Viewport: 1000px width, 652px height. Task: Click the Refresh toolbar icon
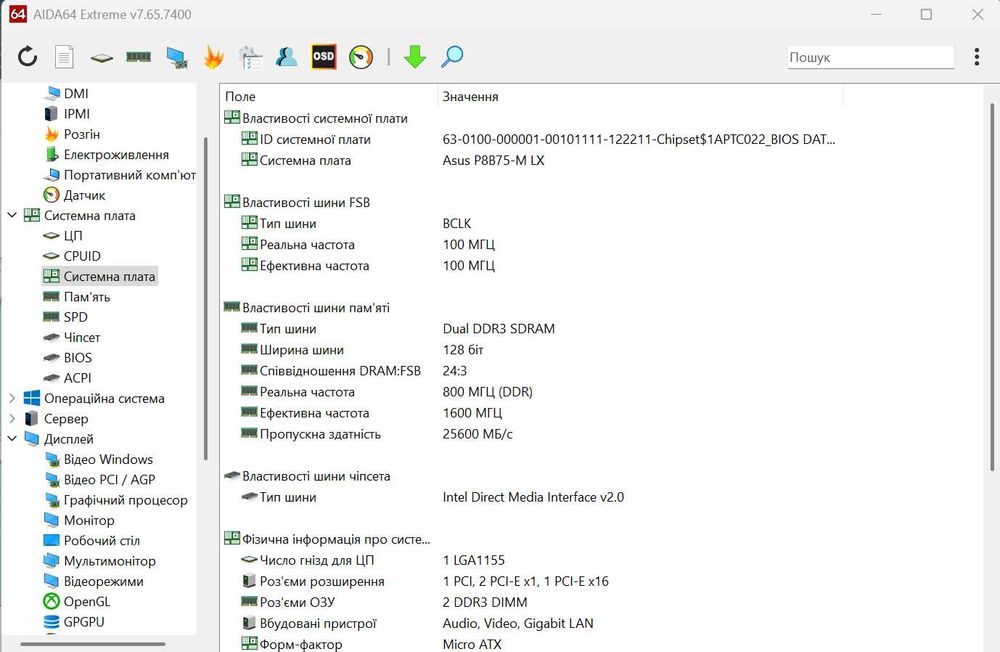point(27,57)
